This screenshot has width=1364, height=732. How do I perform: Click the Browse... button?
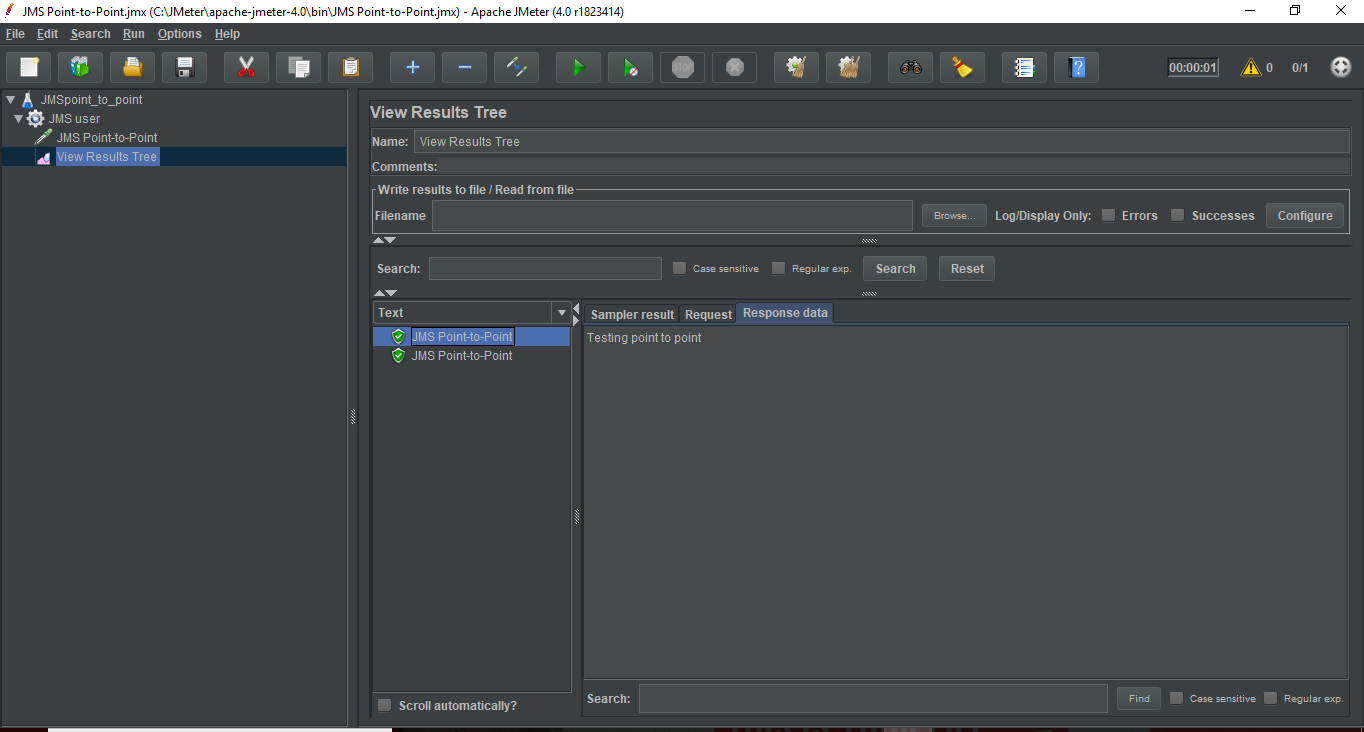[954, 216]
